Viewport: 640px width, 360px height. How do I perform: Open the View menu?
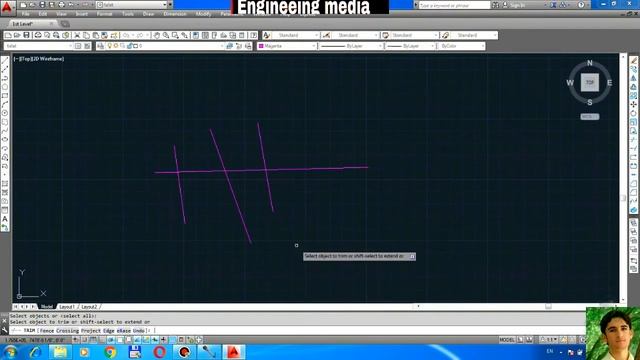(x=61, y=14)
